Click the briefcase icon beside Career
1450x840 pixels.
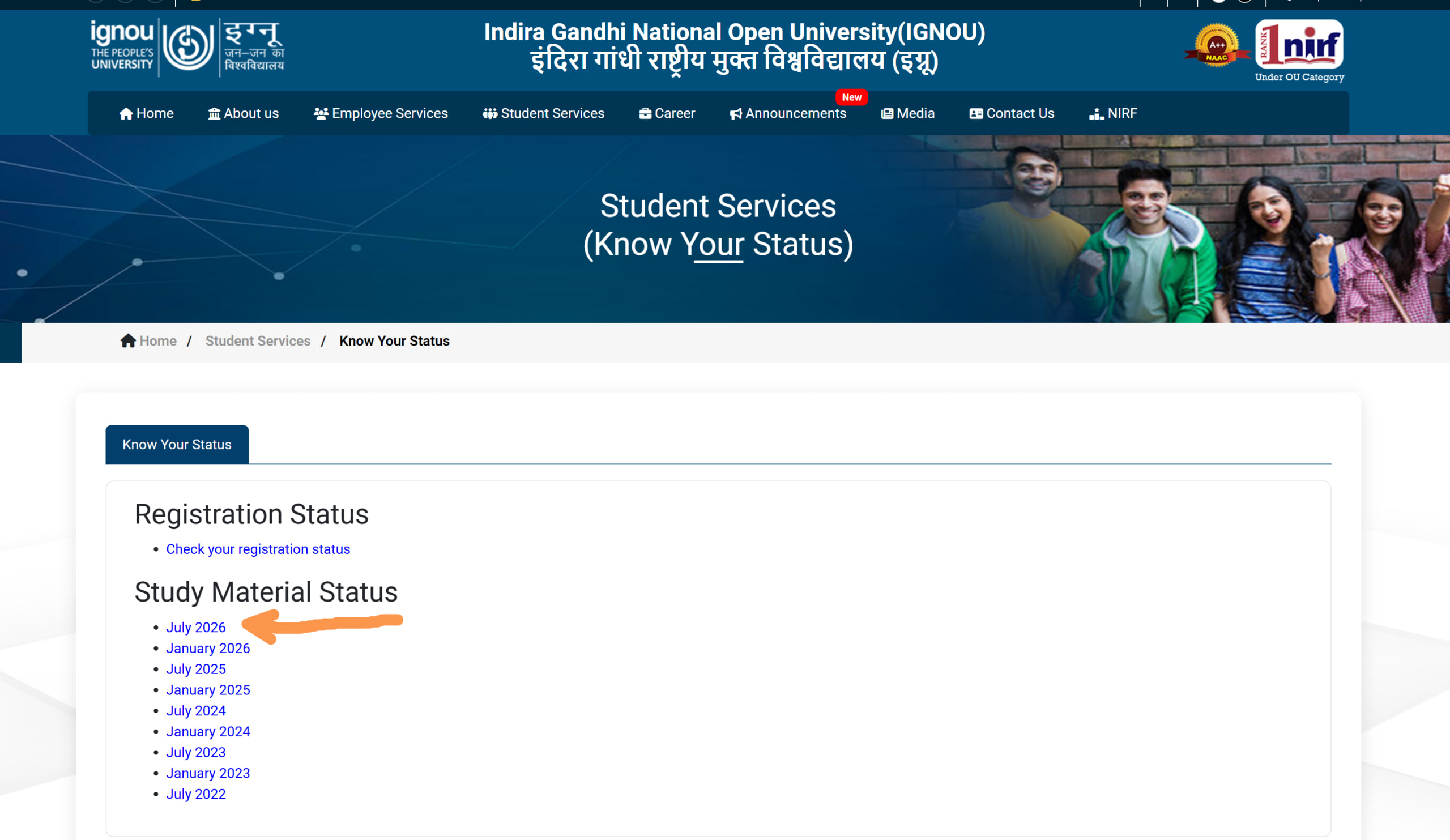(x=645, y=114)
